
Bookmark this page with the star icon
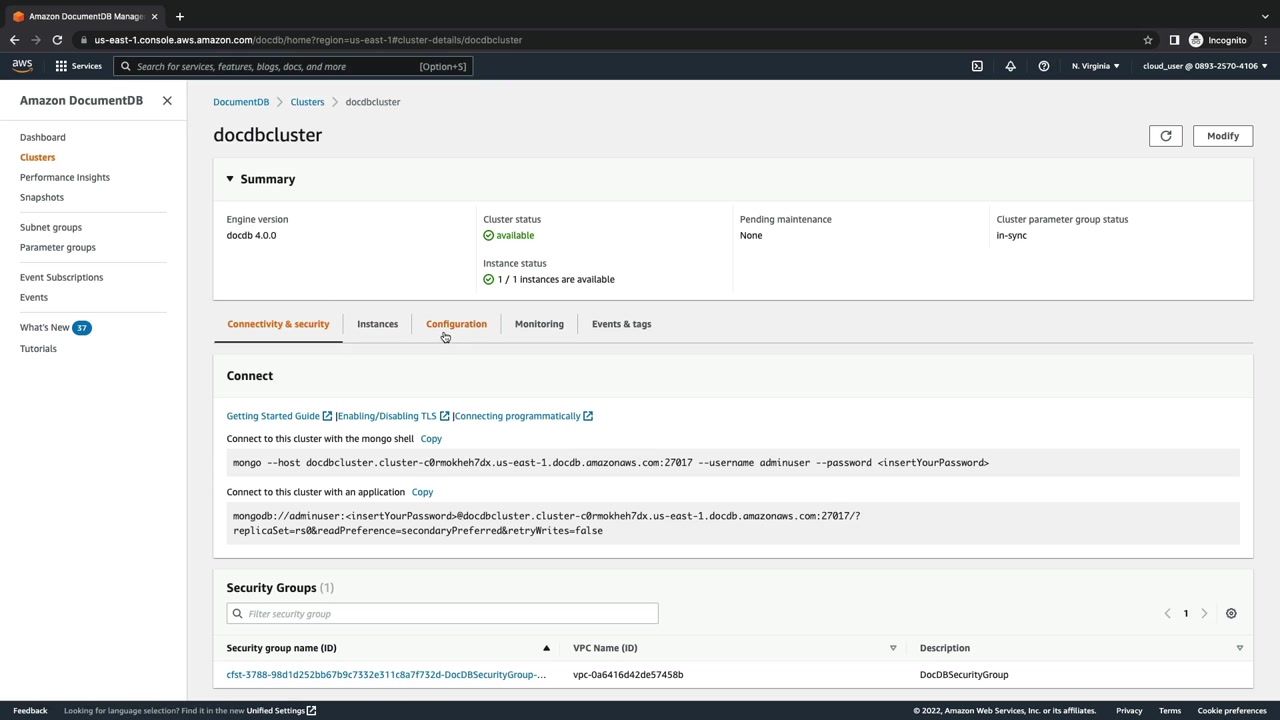pyautogui.click(x=1148, y=40)
